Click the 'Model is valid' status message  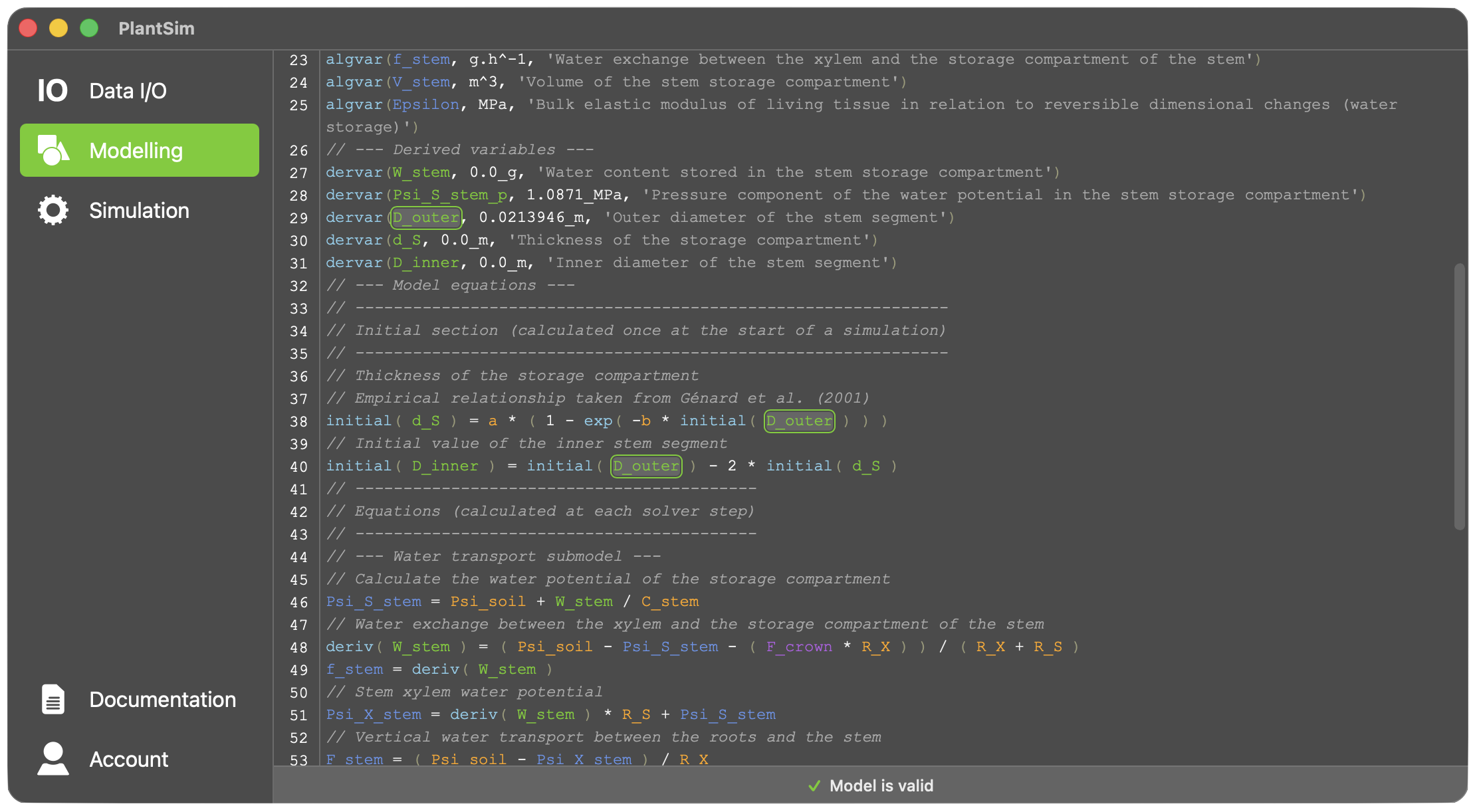point(882,785)
